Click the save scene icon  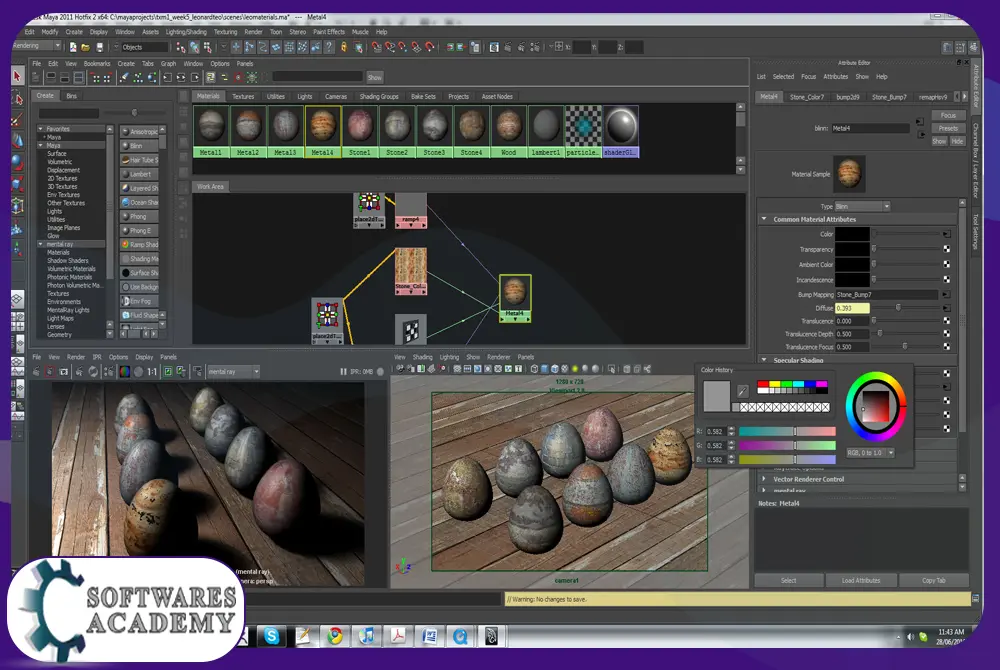coord(99,47)
